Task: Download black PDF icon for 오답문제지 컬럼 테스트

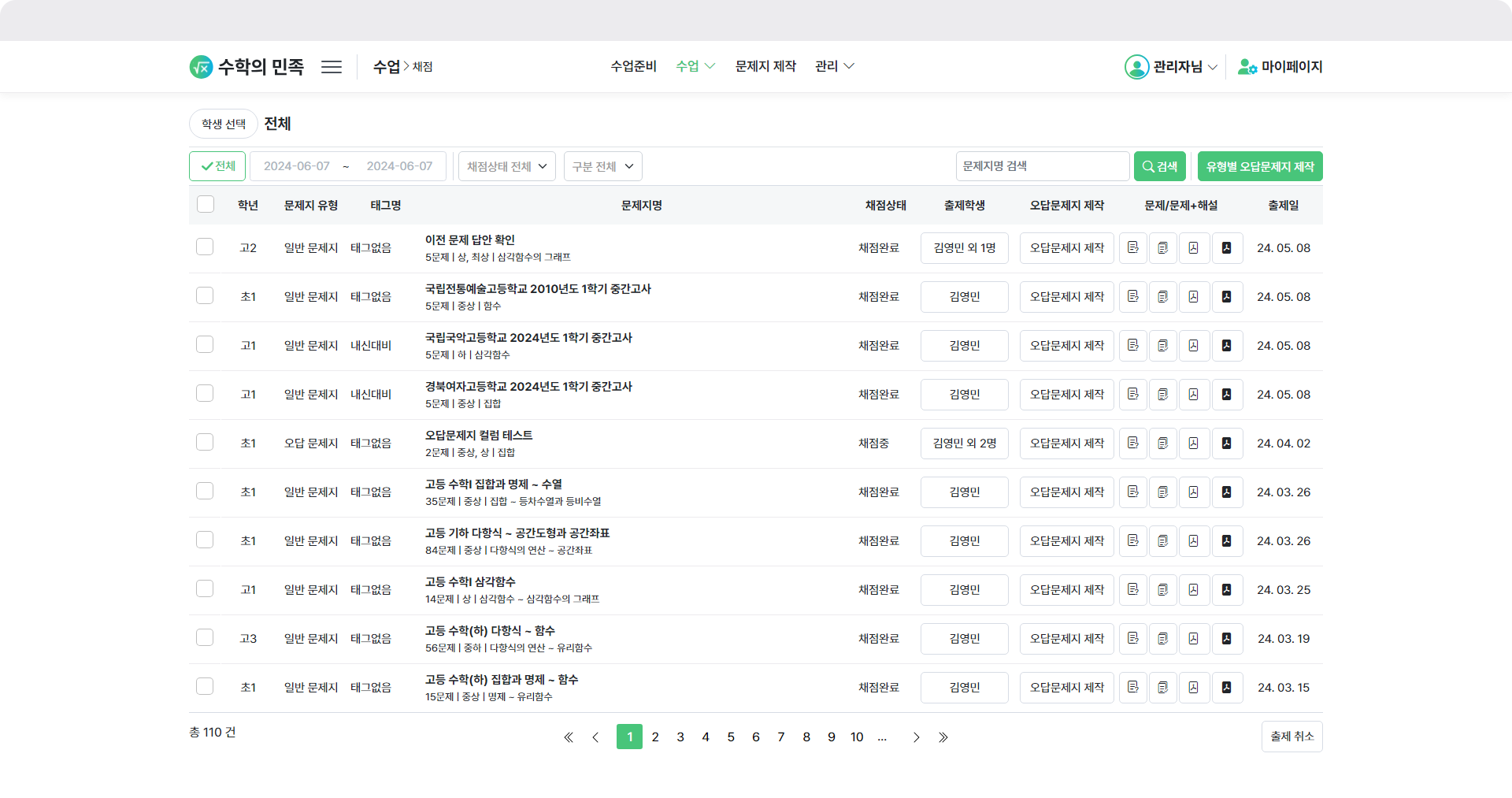Action: [1226, 444]
